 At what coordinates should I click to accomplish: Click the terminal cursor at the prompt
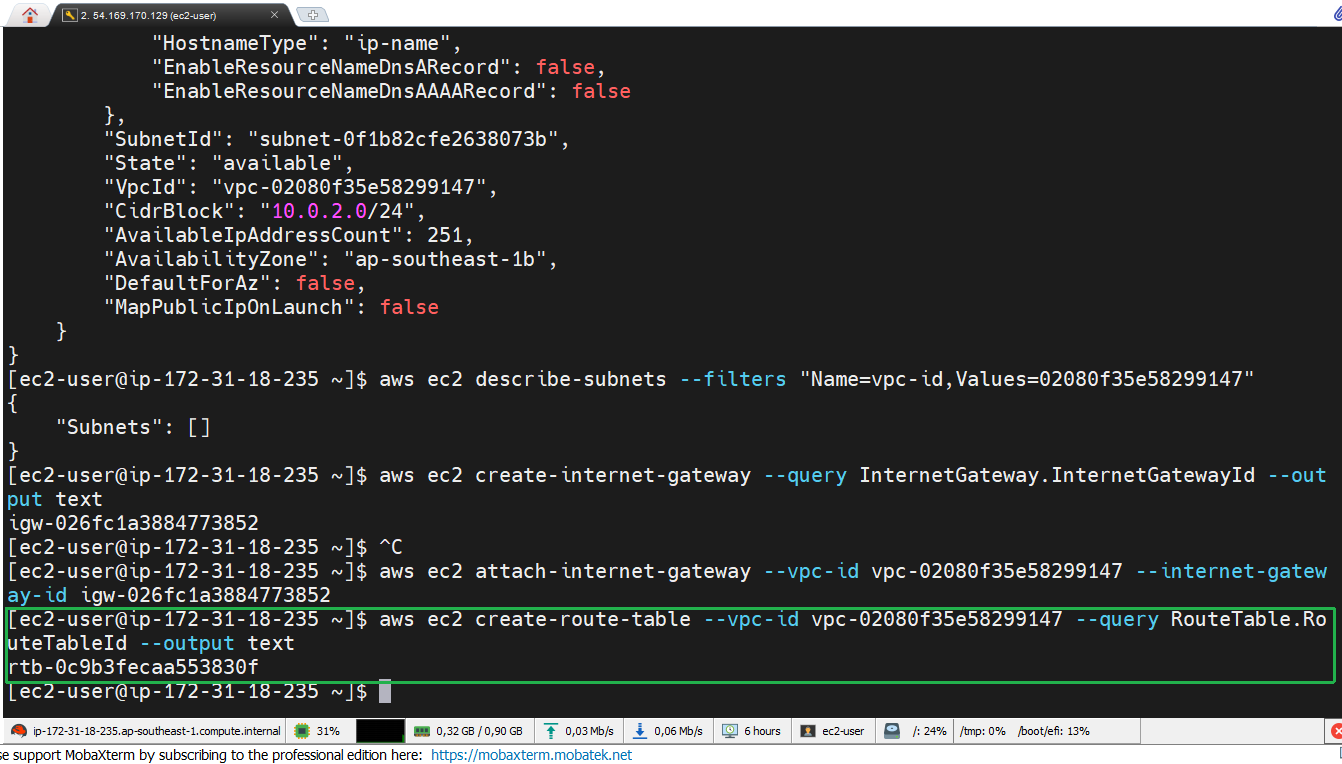tap(385, 692)
